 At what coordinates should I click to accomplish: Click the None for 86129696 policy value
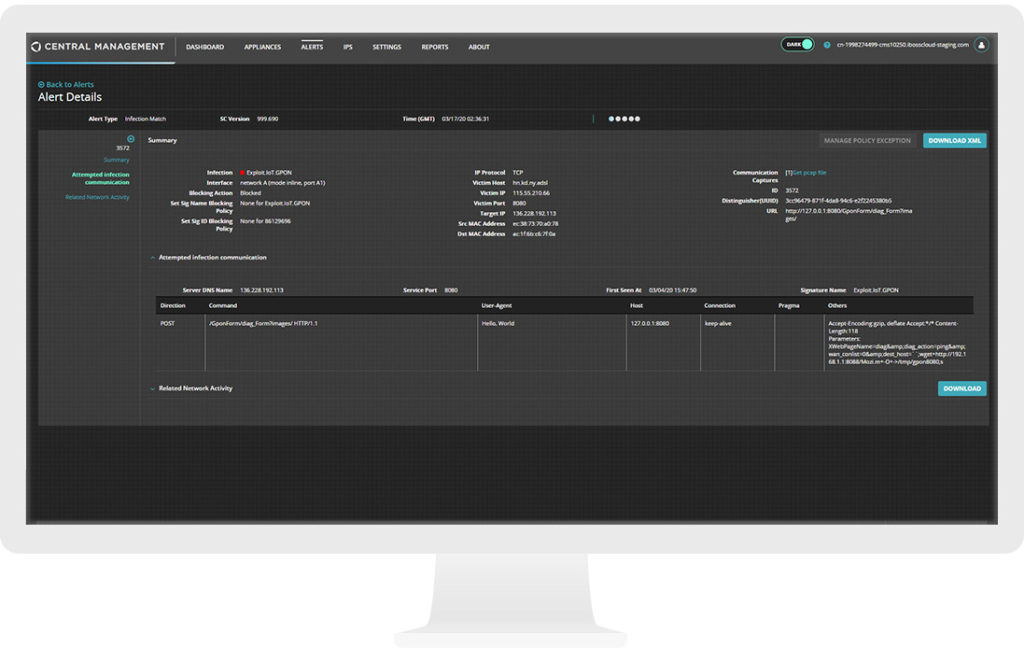click(265, 221)
